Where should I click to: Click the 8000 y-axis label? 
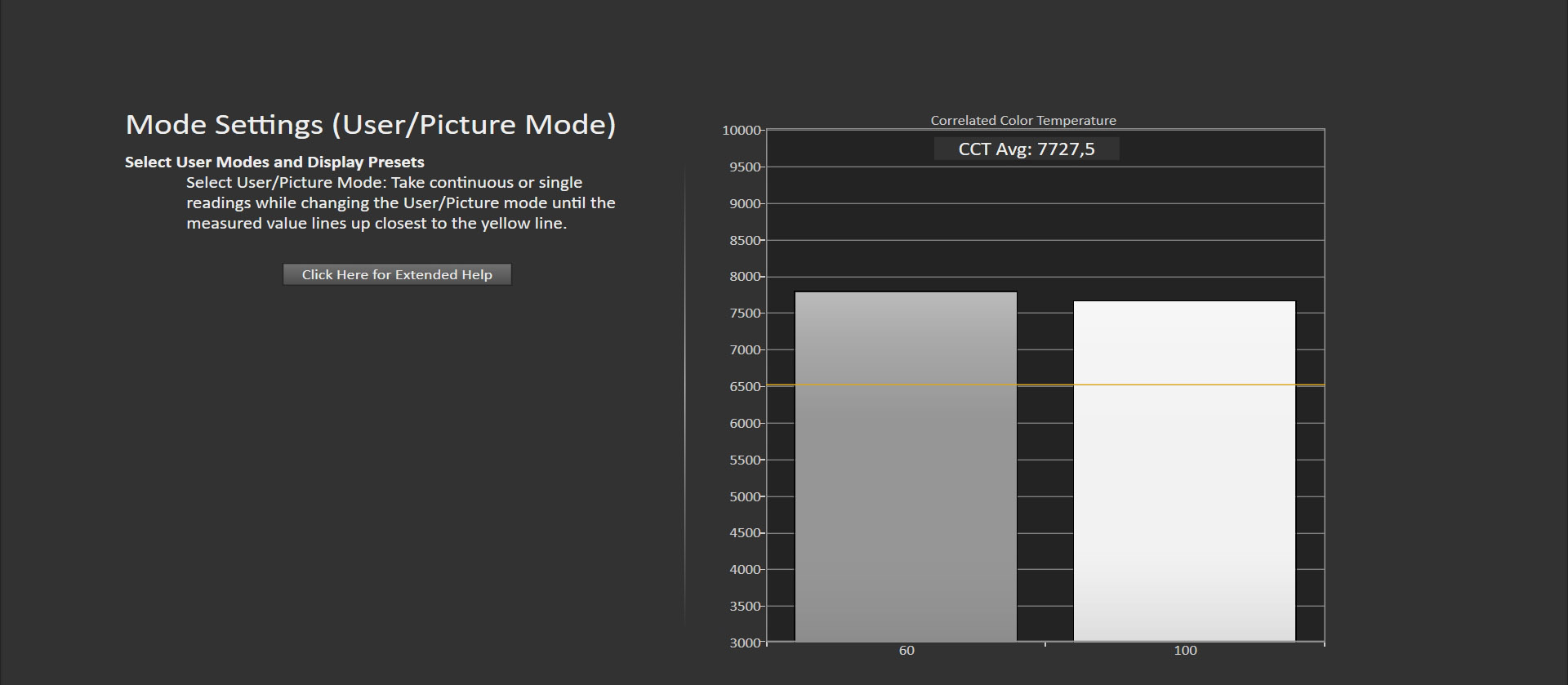pos(745,277)
